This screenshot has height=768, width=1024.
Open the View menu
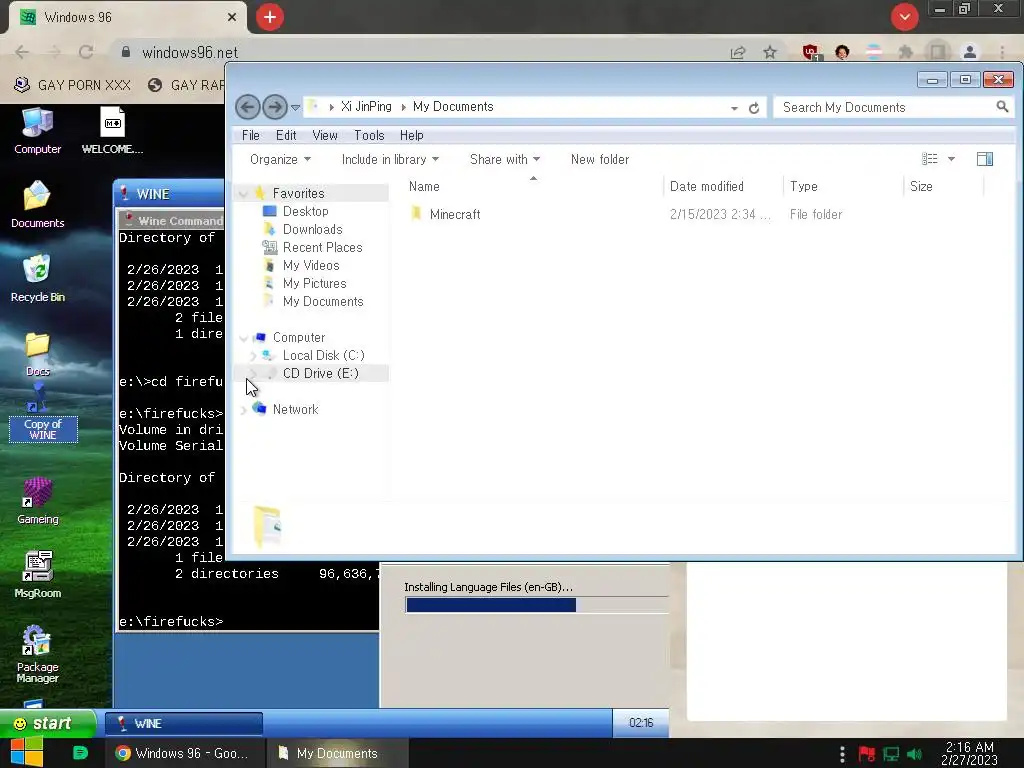click(x=325, y=135)
